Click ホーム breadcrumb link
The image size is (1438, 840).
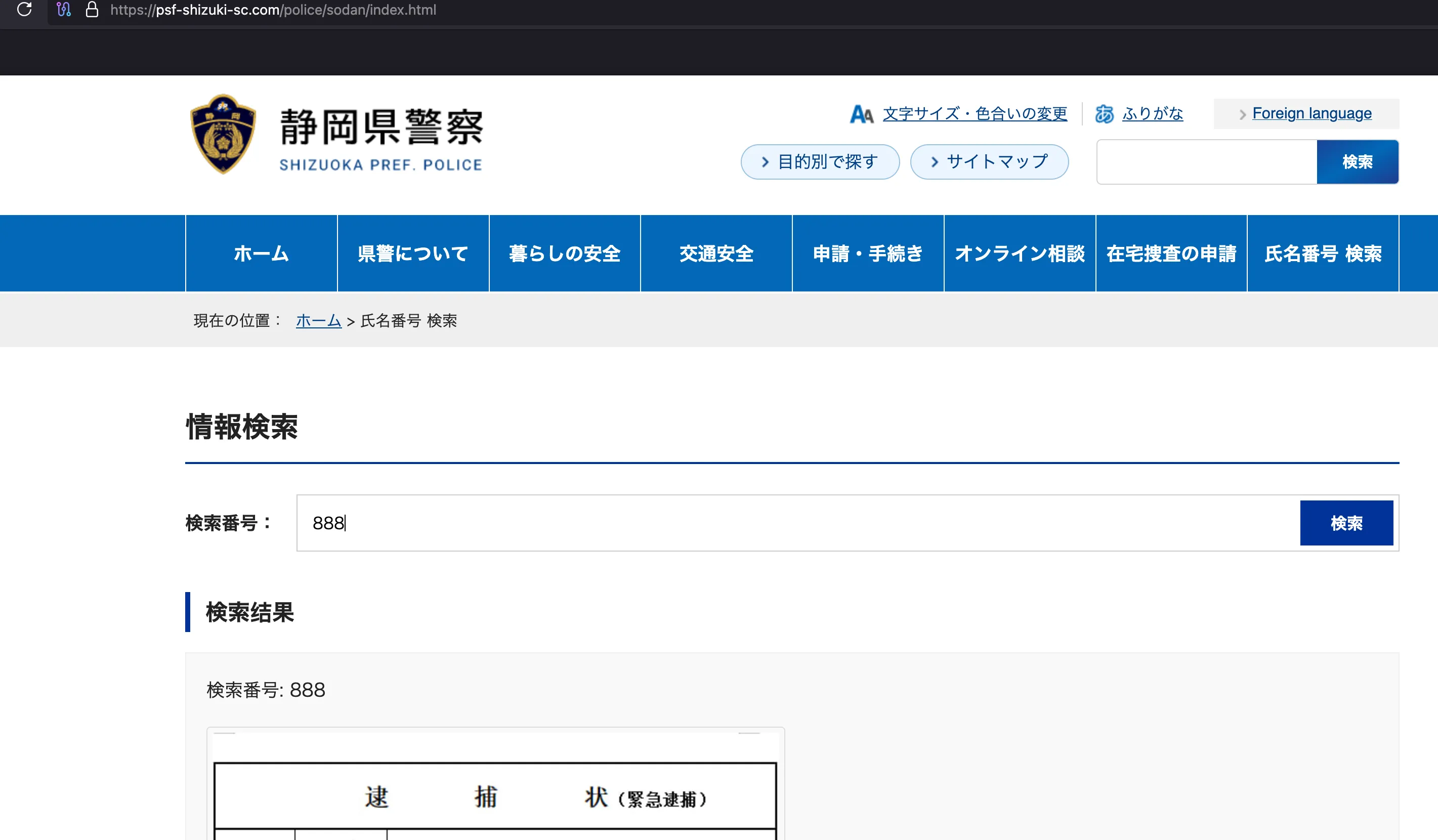(x=318, y=321)
